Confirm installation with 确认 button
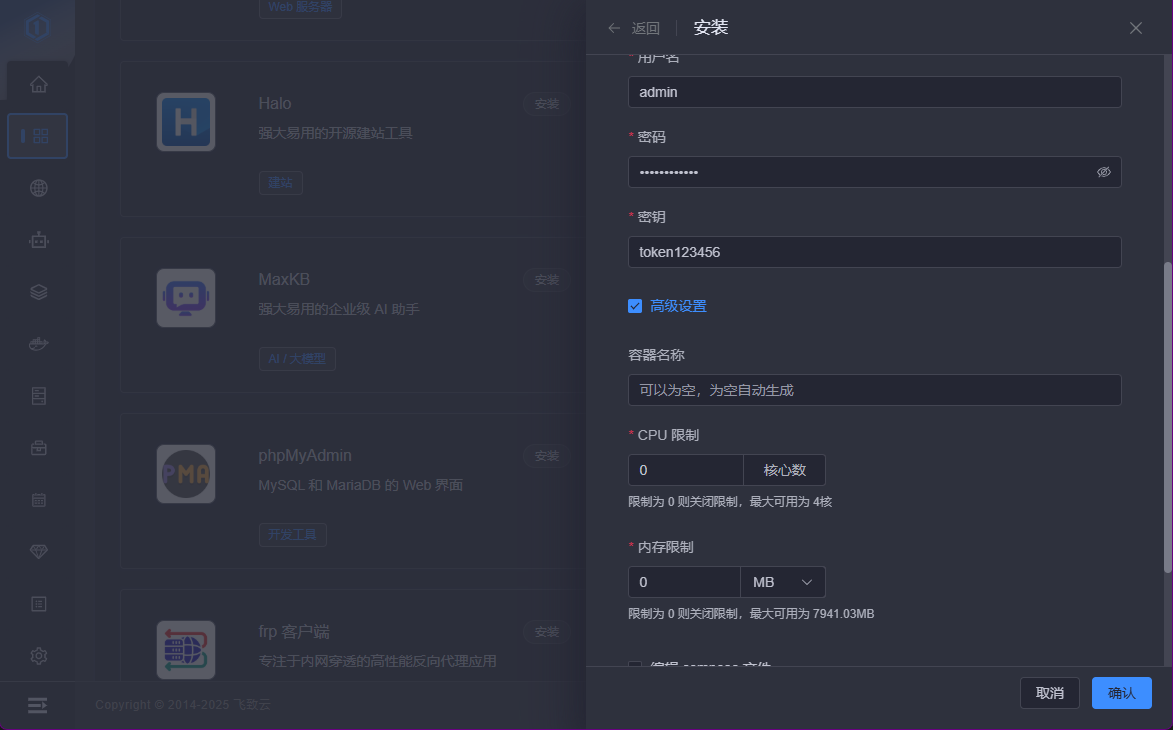 (1121, 692)
